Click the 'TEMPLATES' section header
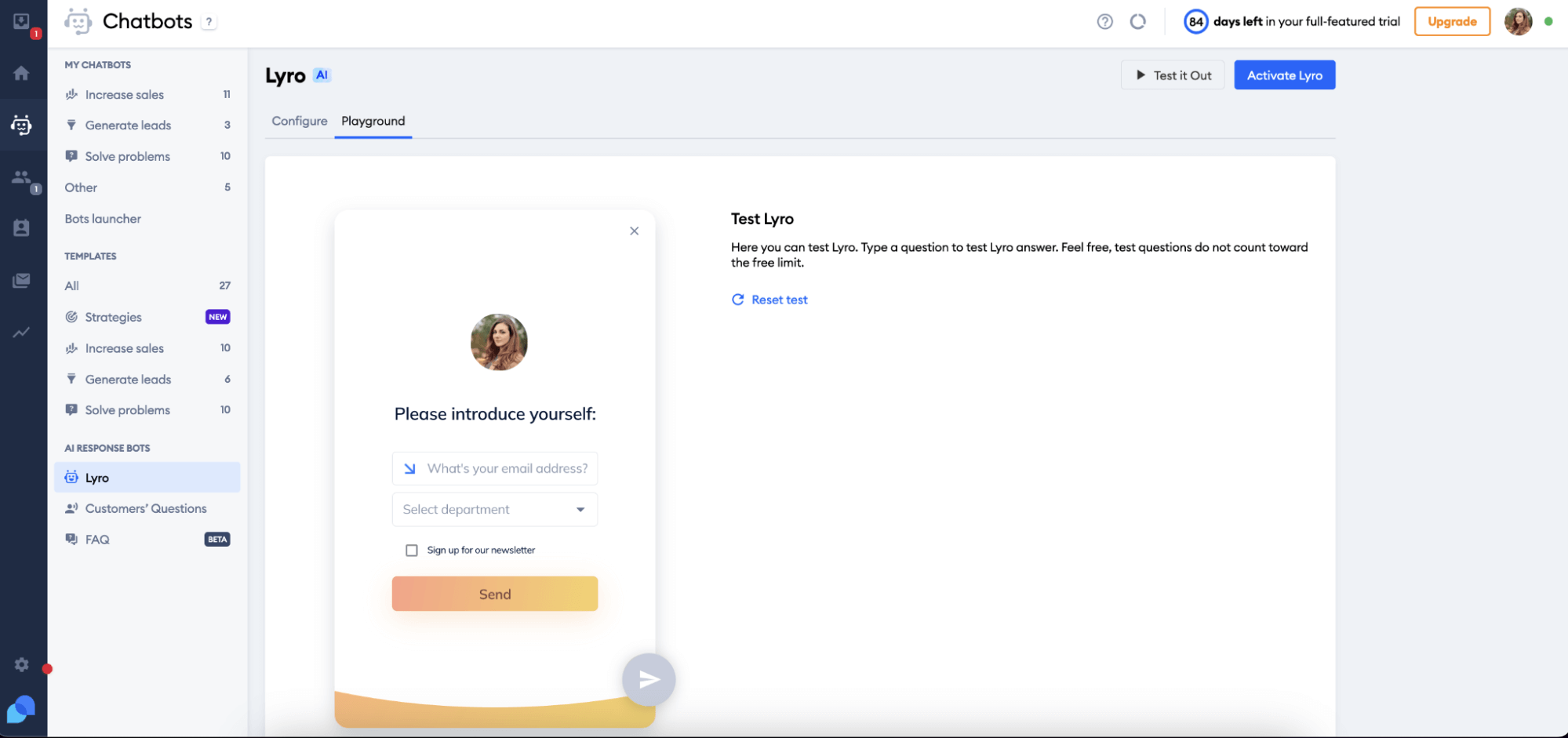Screen dimensions: 1568x738 click(90, 256)
